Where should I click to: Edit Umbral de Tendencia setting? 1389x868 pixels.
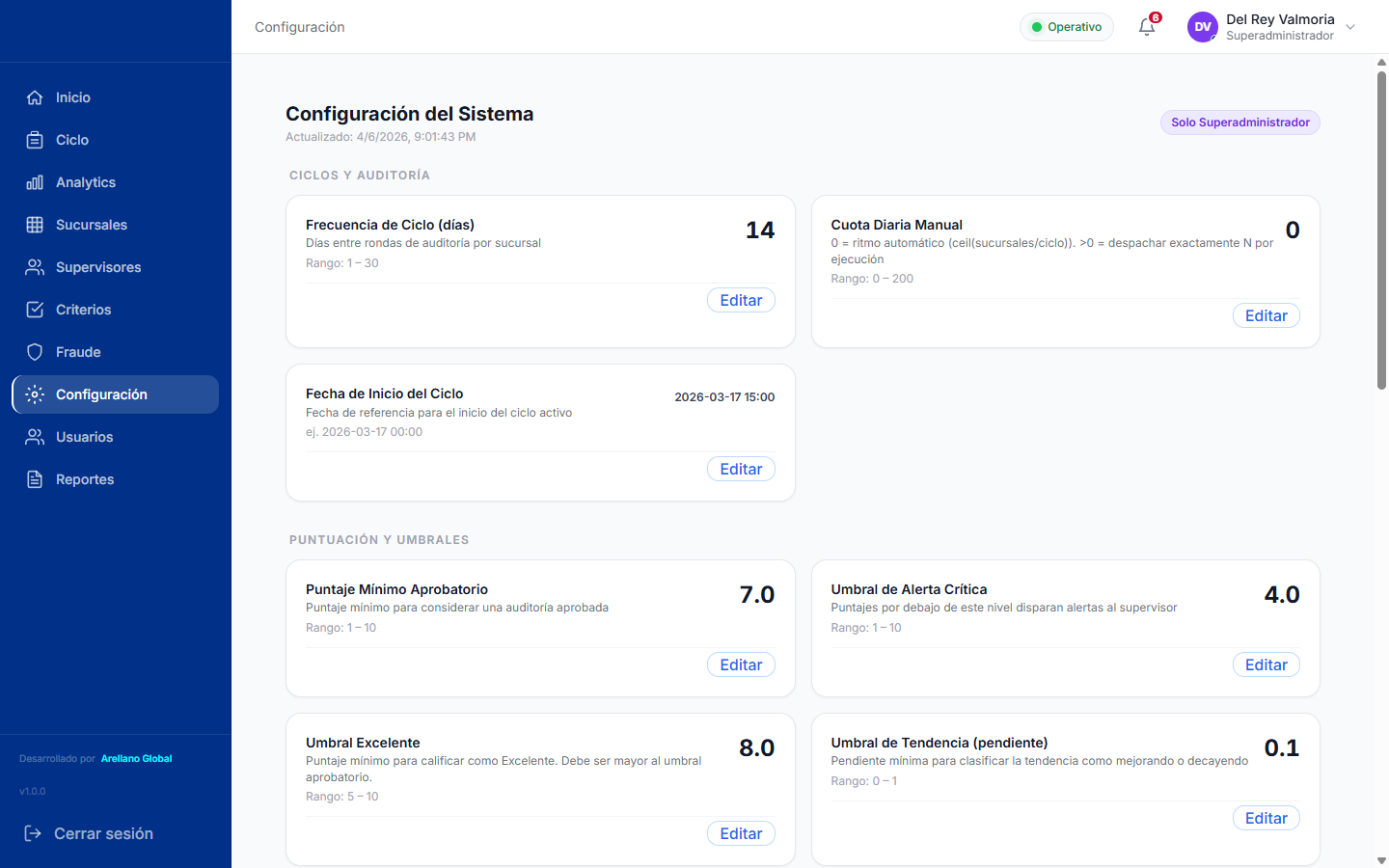[x=1266, y=818]
